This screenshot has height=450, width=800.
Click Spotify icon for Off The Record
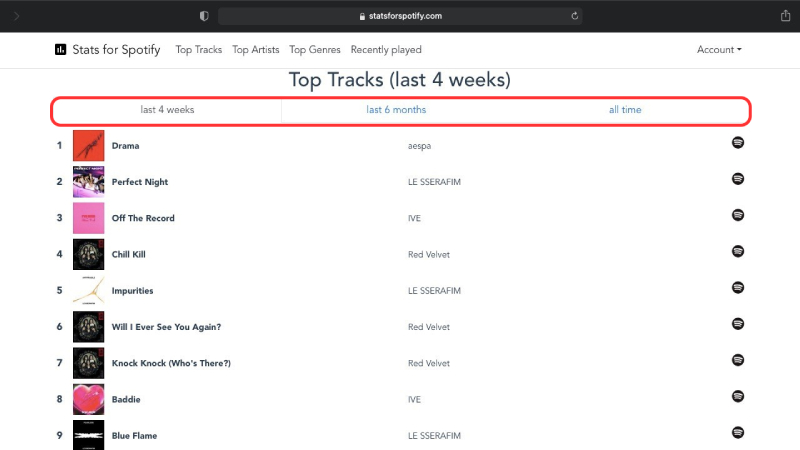738,215
